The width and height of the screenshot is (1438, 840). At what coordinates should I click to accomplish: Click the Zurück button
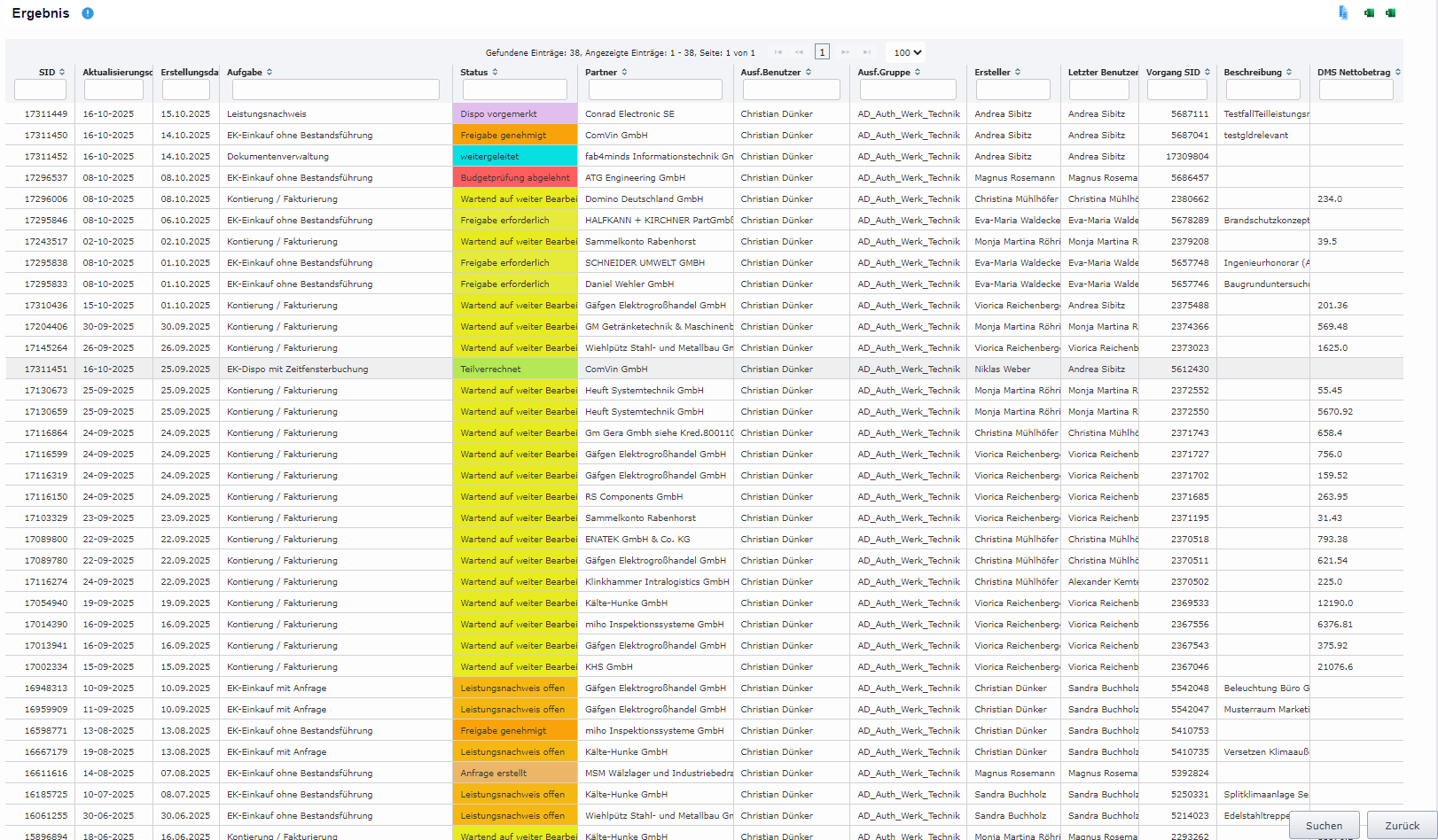(x=1402, y=825)
